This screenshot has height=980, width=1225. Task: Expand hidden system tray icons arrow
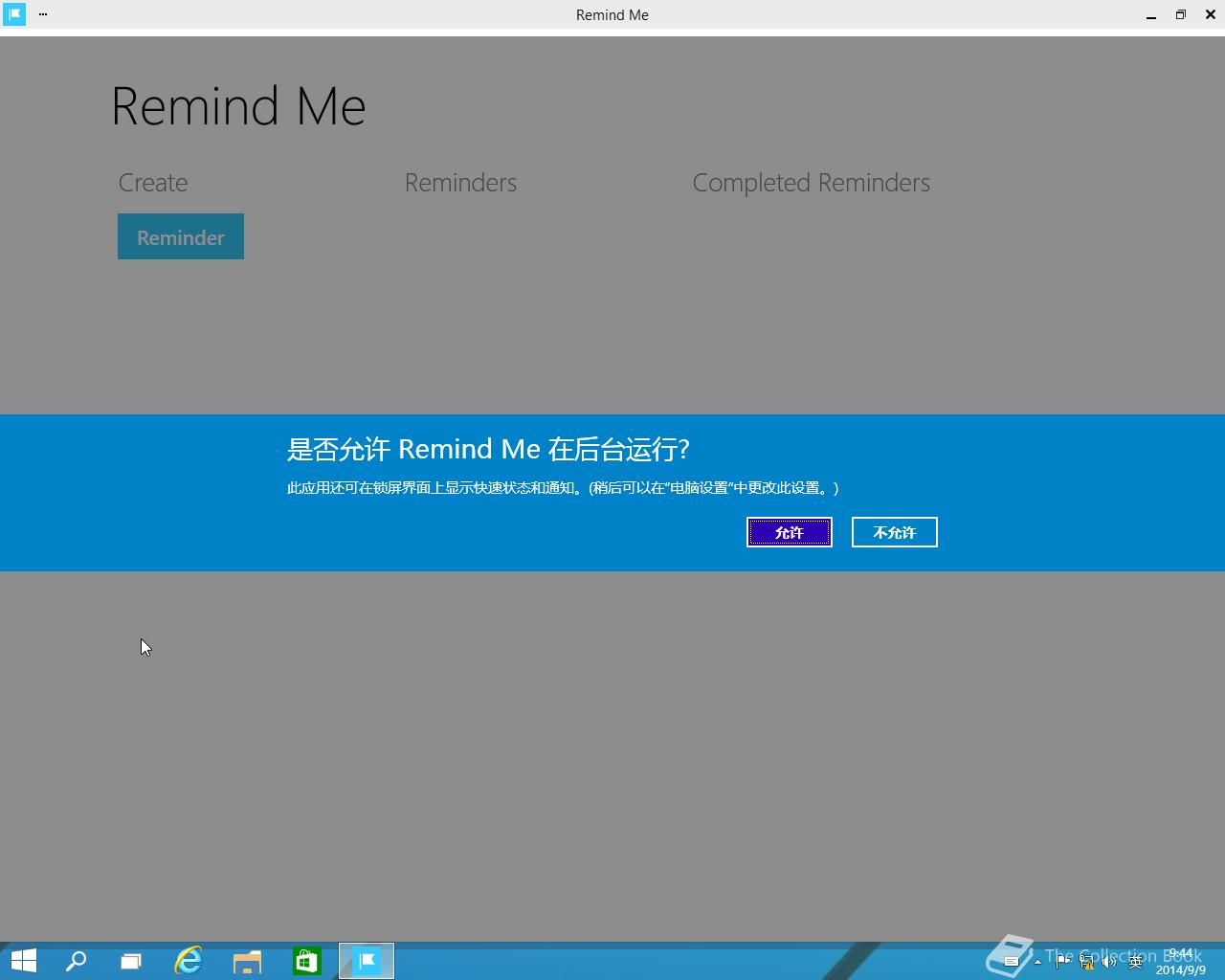(1037, 962)
